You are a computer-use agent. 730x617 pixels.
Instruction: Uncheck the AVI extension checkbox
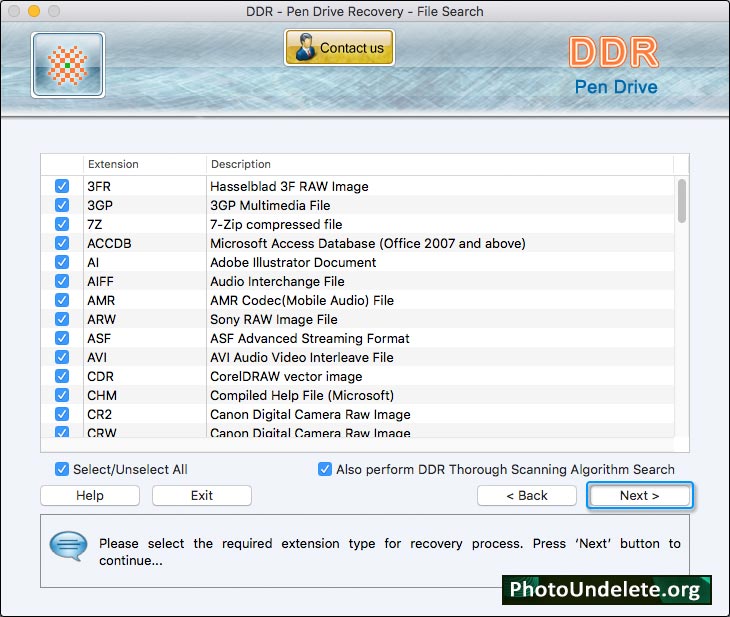[62, 357]
